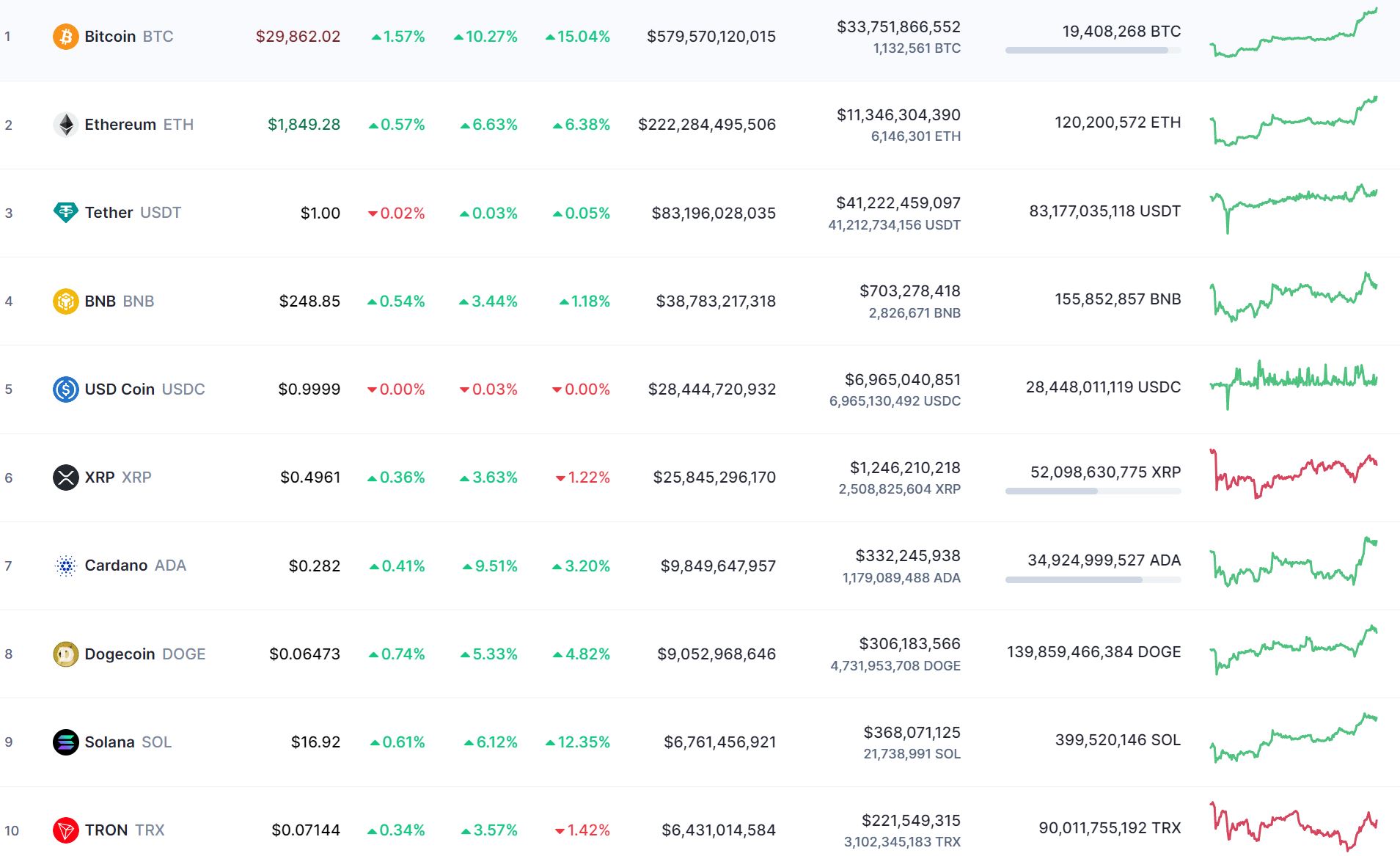
Task: Click the Cardano dotted logo icon
Action: point(65,566)
